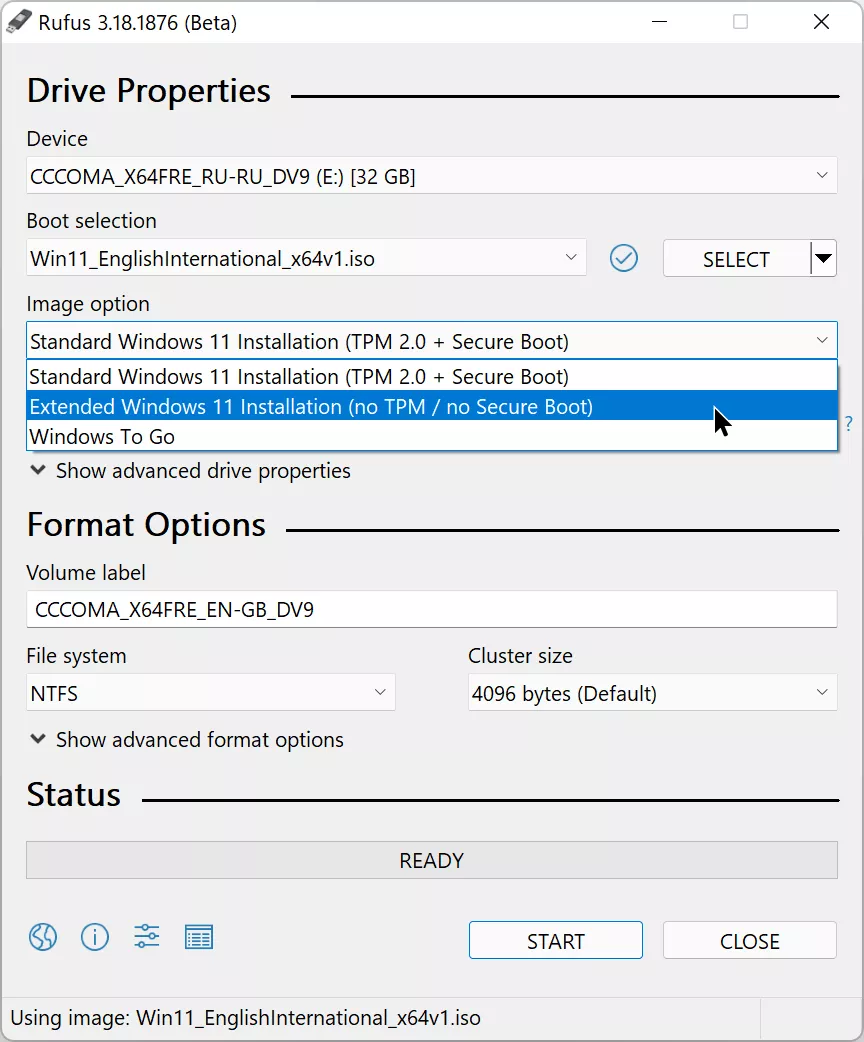Expand Show advanced format options

click(x=187, y=740)
